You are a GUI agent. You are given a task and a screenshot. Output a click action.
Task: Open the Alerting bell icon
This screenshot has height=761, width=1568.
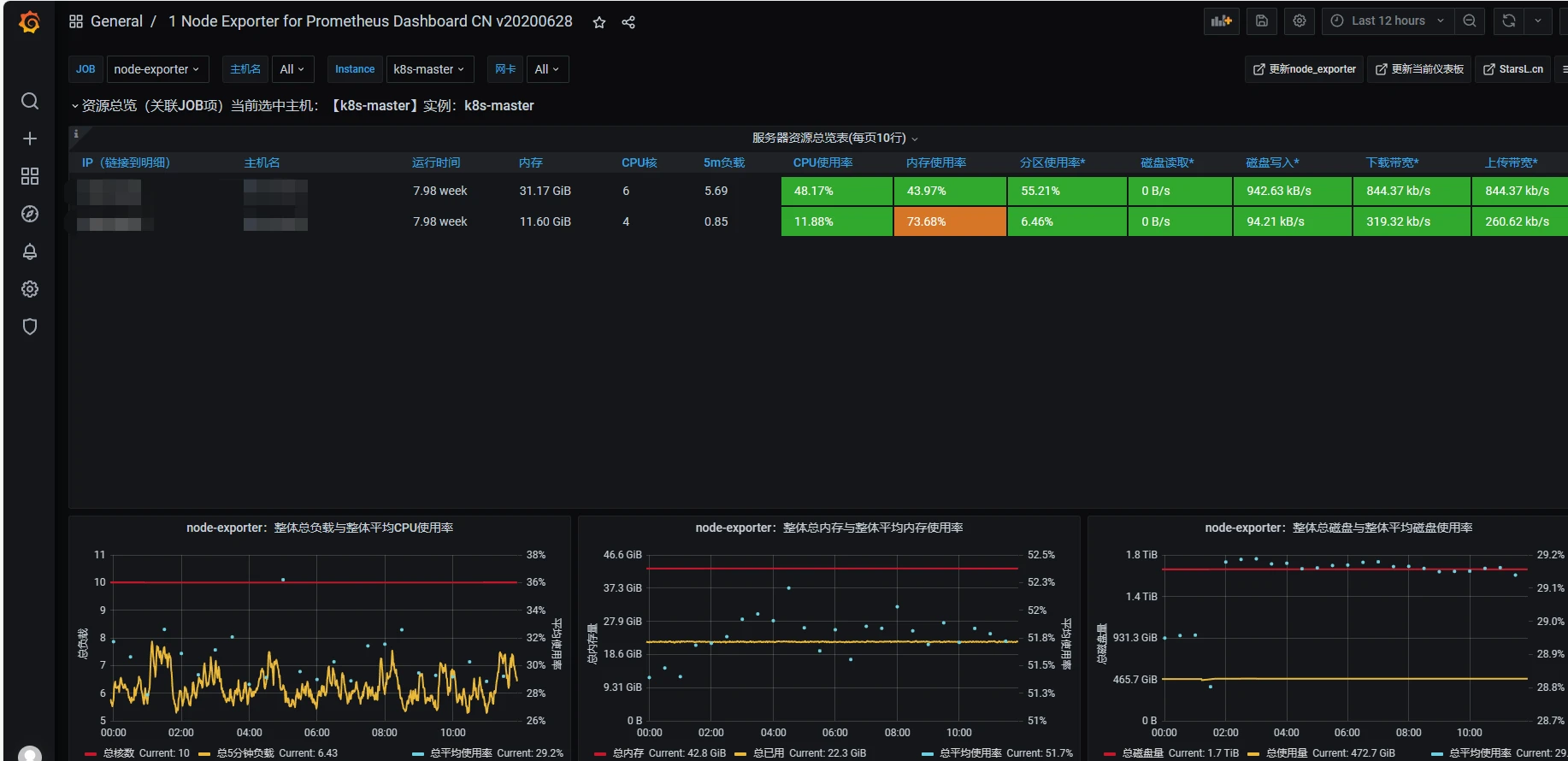click(30, 251)
